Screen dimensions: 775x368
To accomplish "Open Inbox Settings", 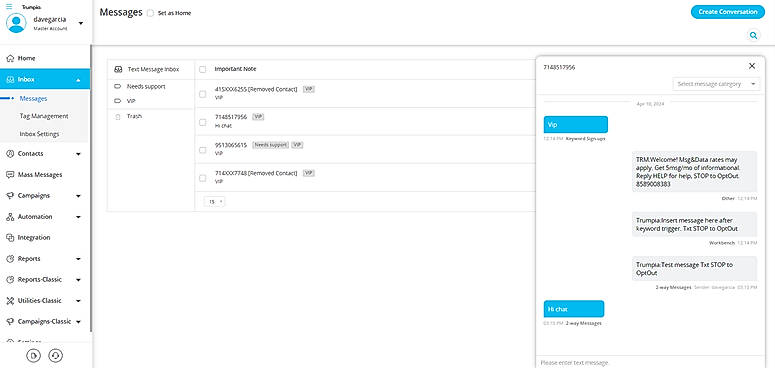I will [x=39, y=134].
